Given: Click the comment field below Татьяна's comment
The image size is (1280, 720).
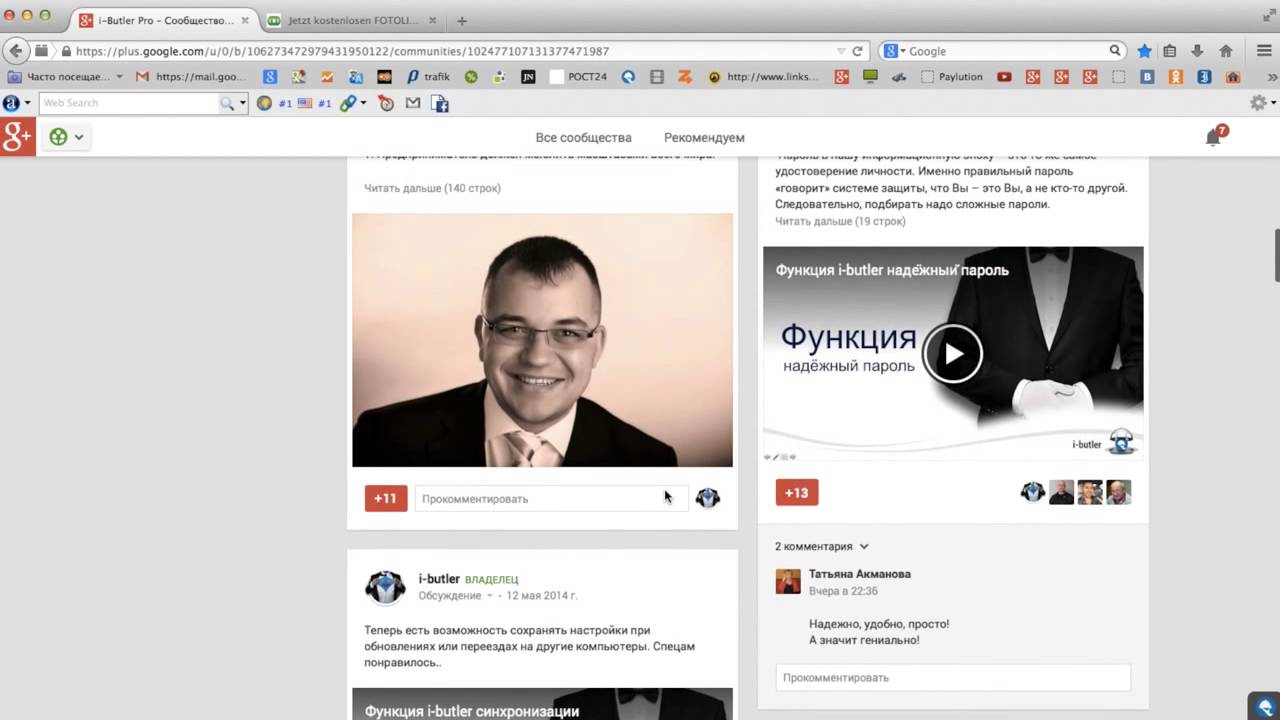Looking at the screenshot, I should point(953,677).
